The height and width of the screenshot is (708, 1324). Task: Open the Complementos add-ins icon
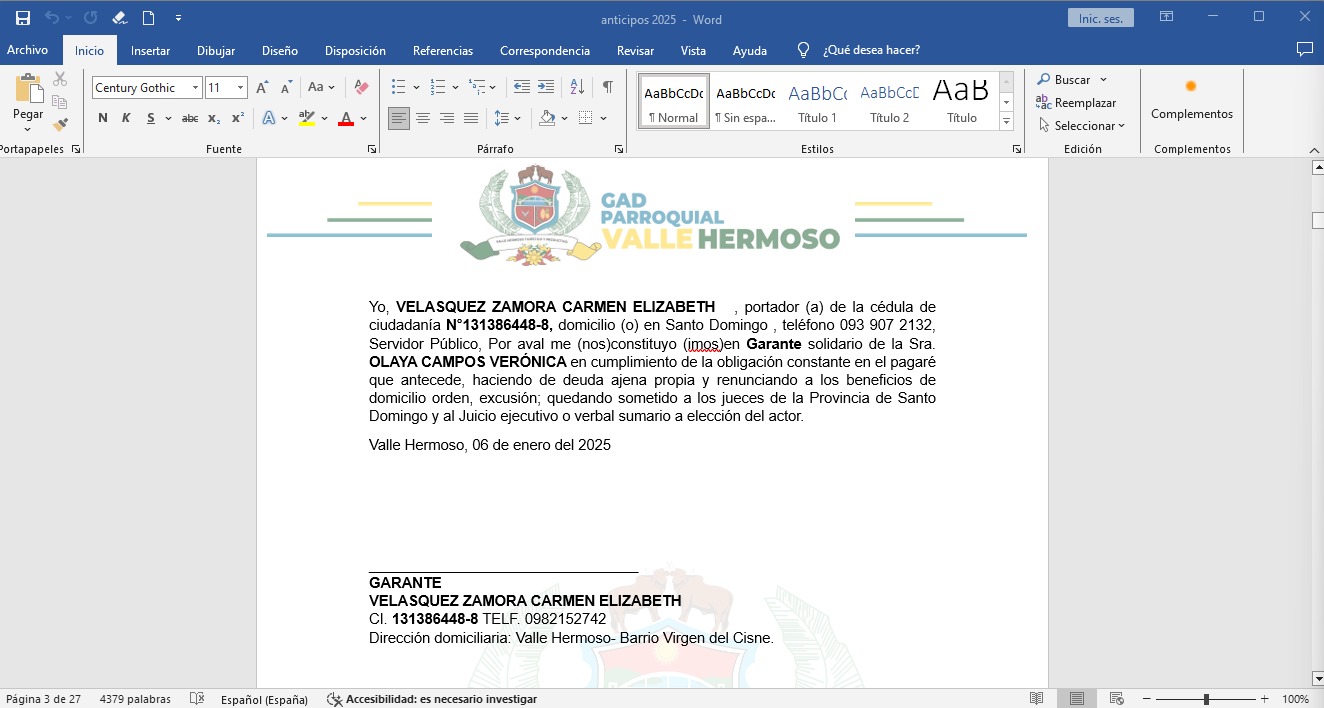1191,98
